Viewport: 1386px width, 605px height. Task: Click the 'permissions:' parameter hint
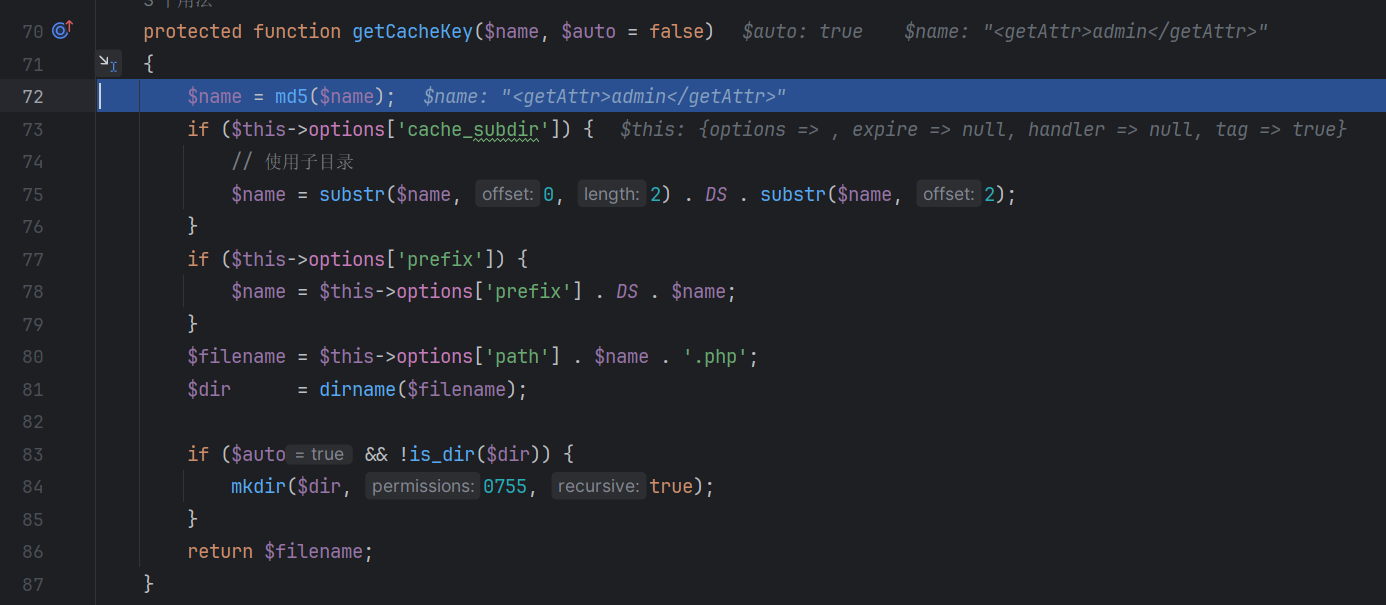(422, 486)
